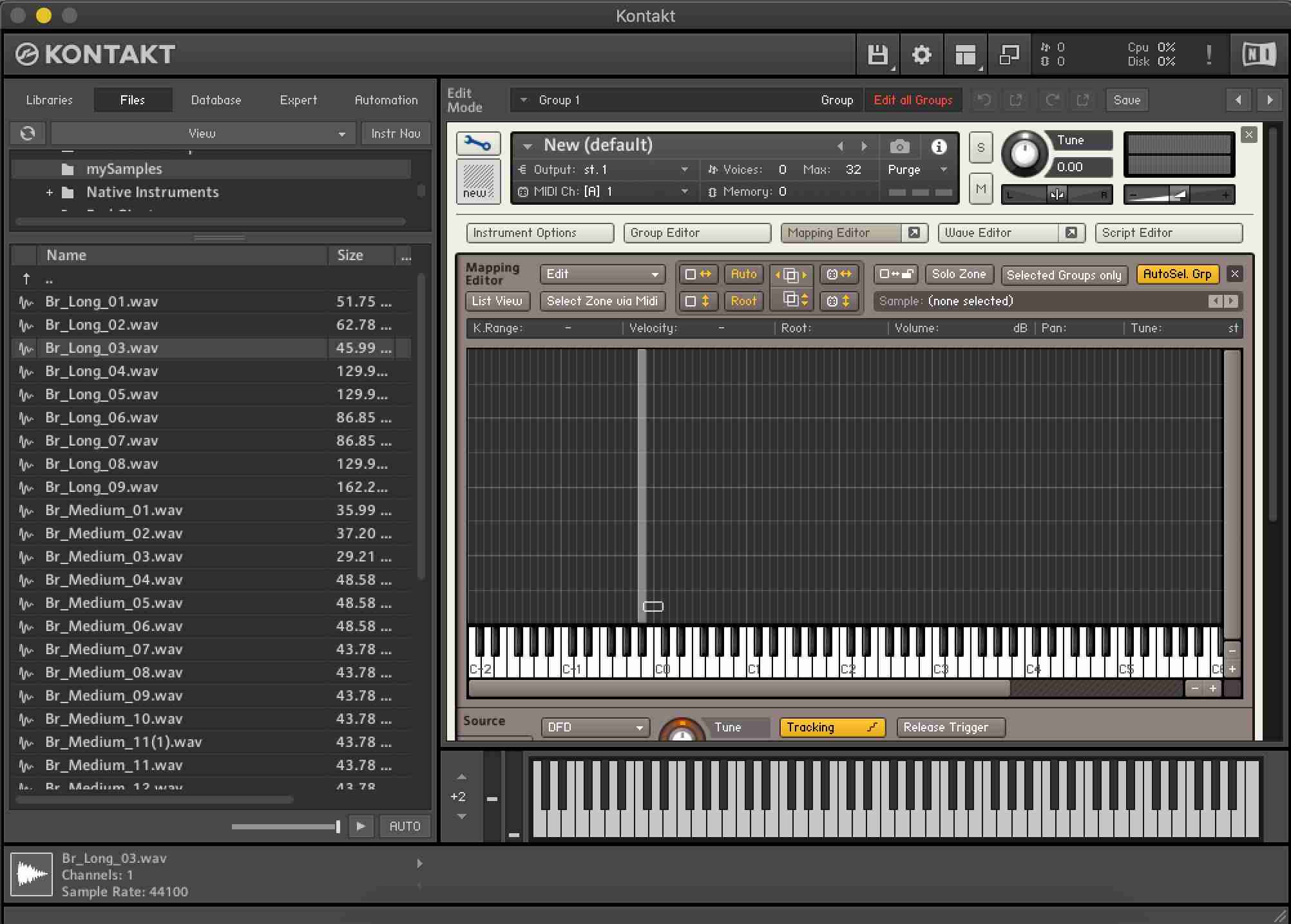Open instrument name dropdown arrow

click(x=527, y=146)
